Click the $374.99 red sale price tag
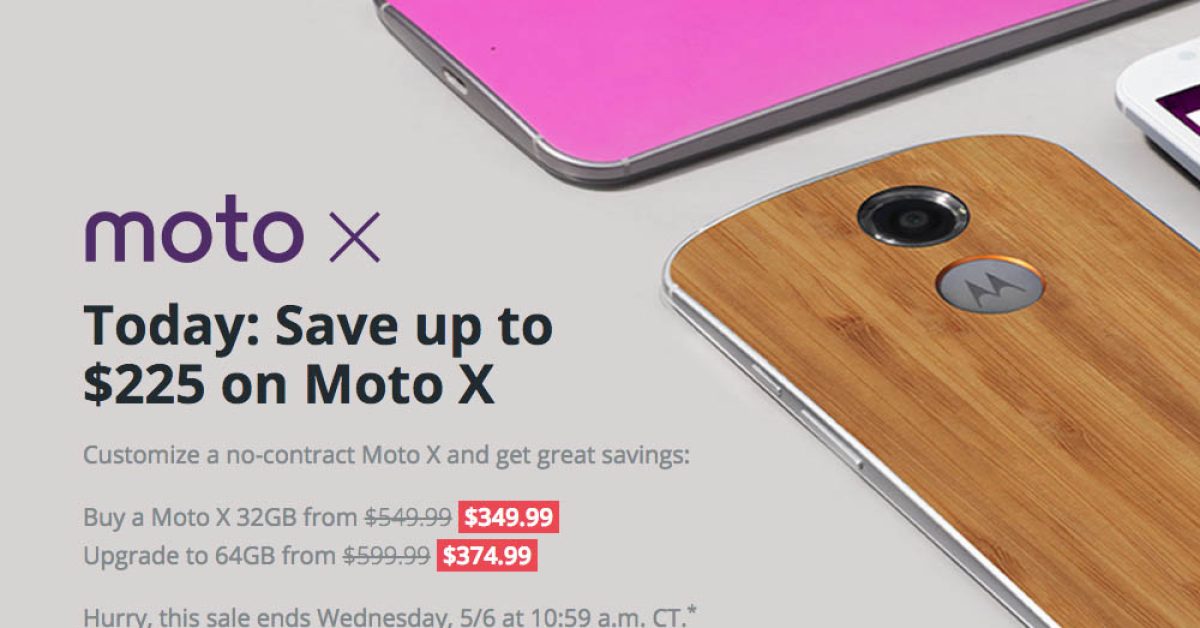 [487, 555]
